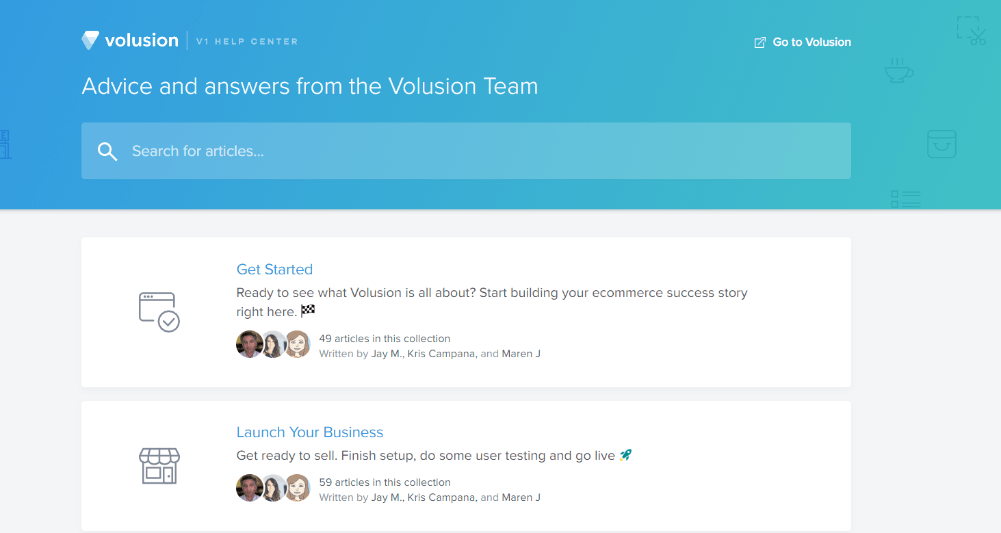This screenshot has width=1001, height=533.
Task: Open the Launch Your Business collection title
Action: click(x=310, y=432)
